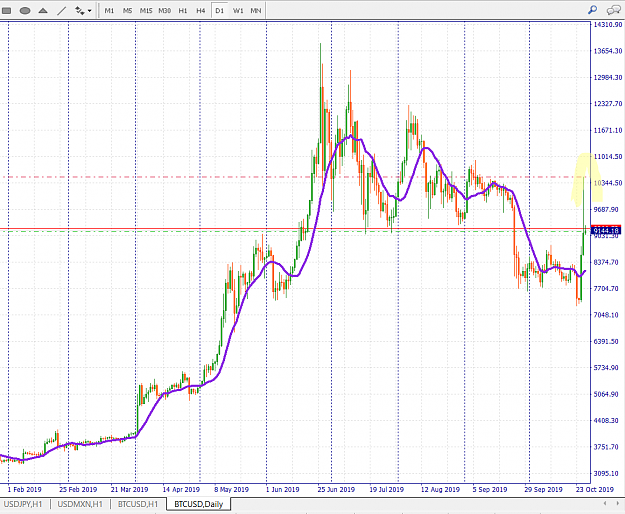625x514 pixels.
Task: Click price label 3095.10 on axis
Action: (x=607, y=473)
